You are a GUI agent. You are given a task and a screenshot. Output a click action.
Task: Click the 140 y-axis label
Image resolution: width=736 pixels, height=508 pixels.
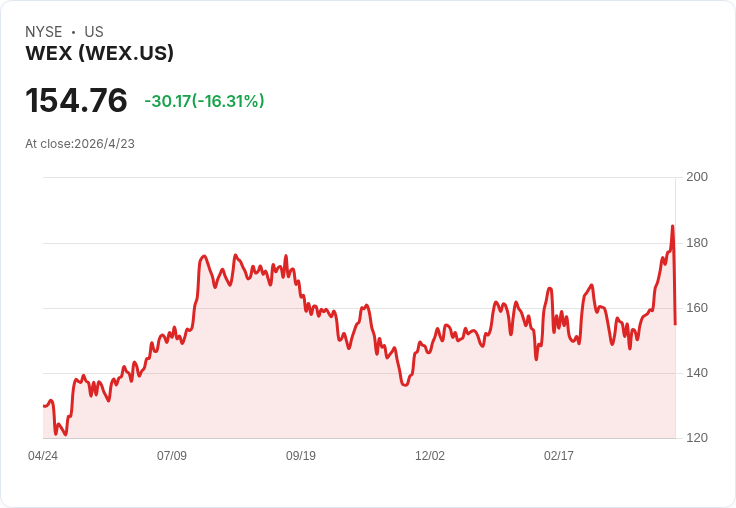point(697,373)
